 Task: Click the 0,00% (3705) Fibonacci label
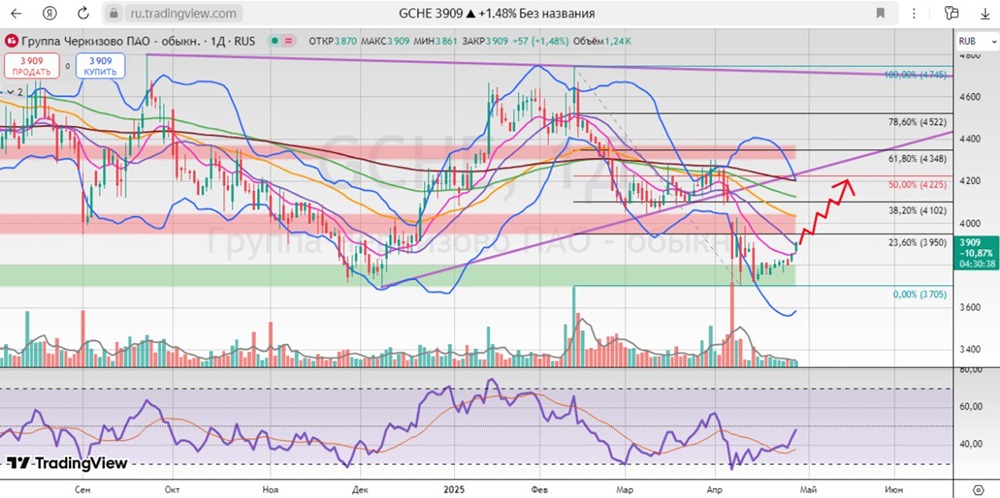[x=919, y=295]
